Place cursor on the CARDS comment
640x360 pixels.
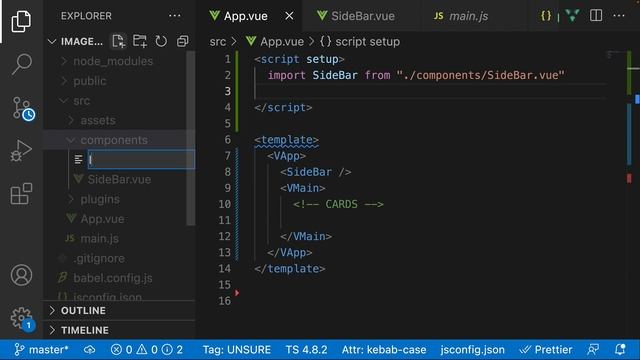click(338, 204)
